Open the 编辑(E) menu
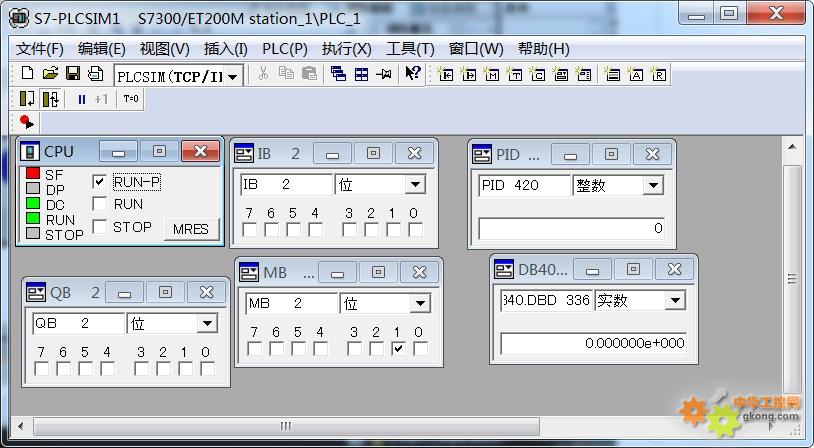 tap(101, 49)
